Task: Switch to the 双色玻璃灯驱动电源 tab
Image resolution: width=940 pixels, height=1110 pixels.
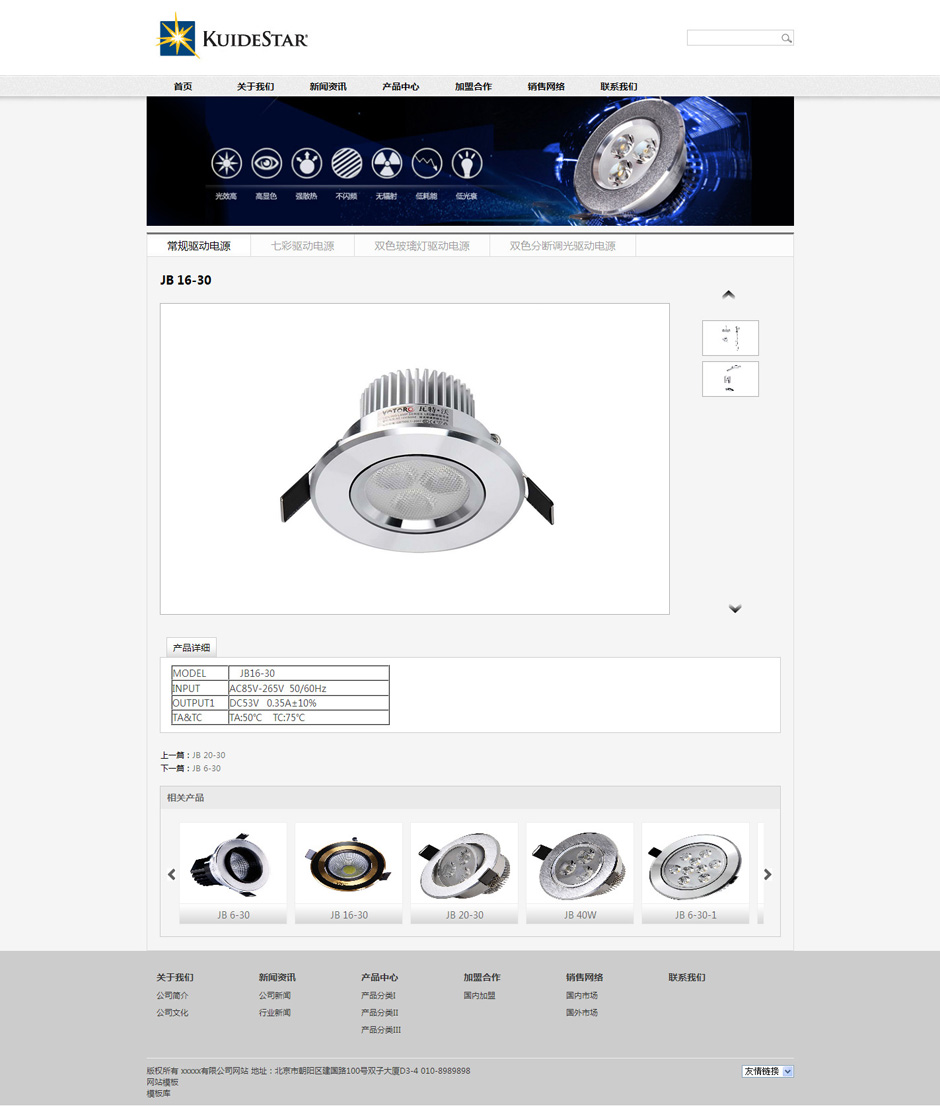Action: pyautogui.click(x=422, y=246)
